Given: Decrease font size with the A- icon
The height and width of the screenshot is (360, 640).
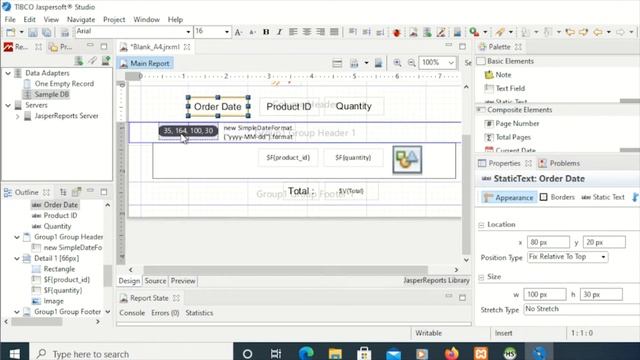Looking at the screenshot, I should pyautogui.click(x=252, y=32).
